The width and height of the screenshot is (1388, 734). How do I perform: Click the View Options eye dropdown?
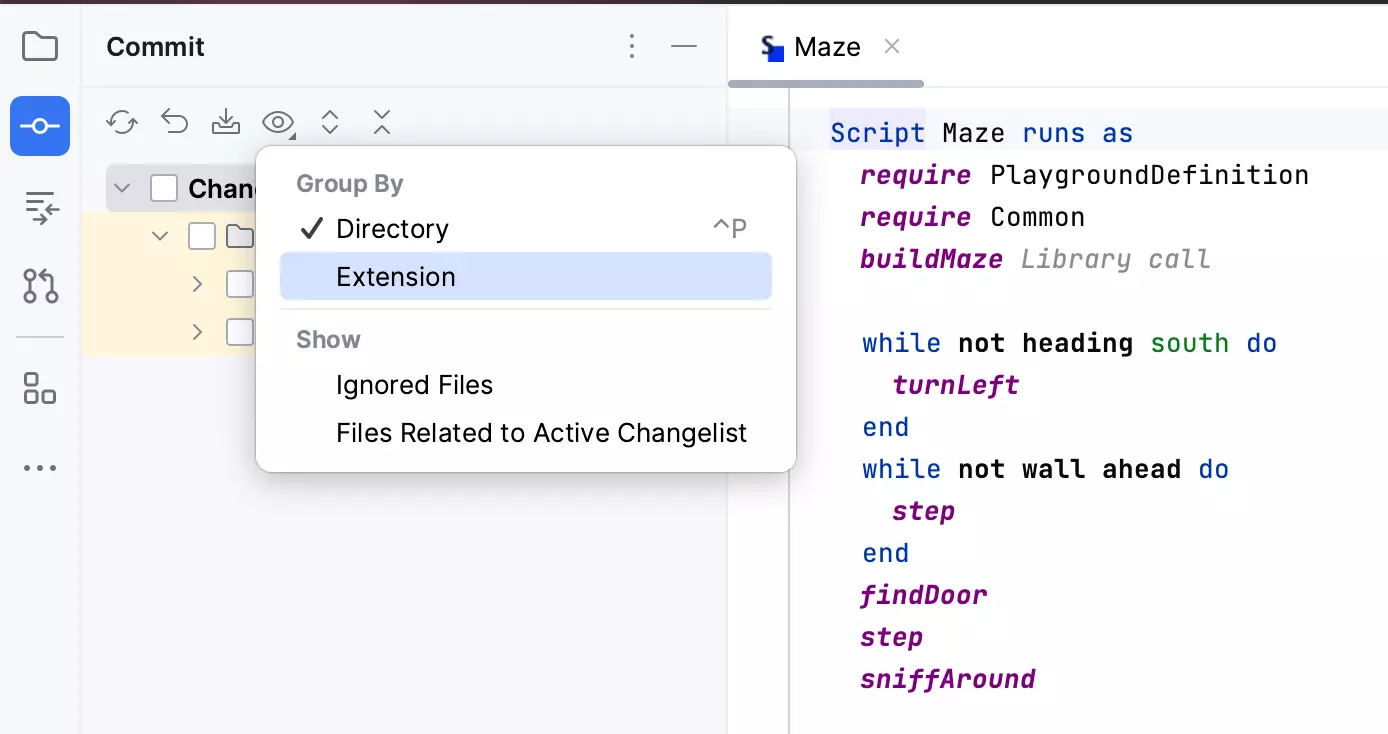[x=278, y=123]
